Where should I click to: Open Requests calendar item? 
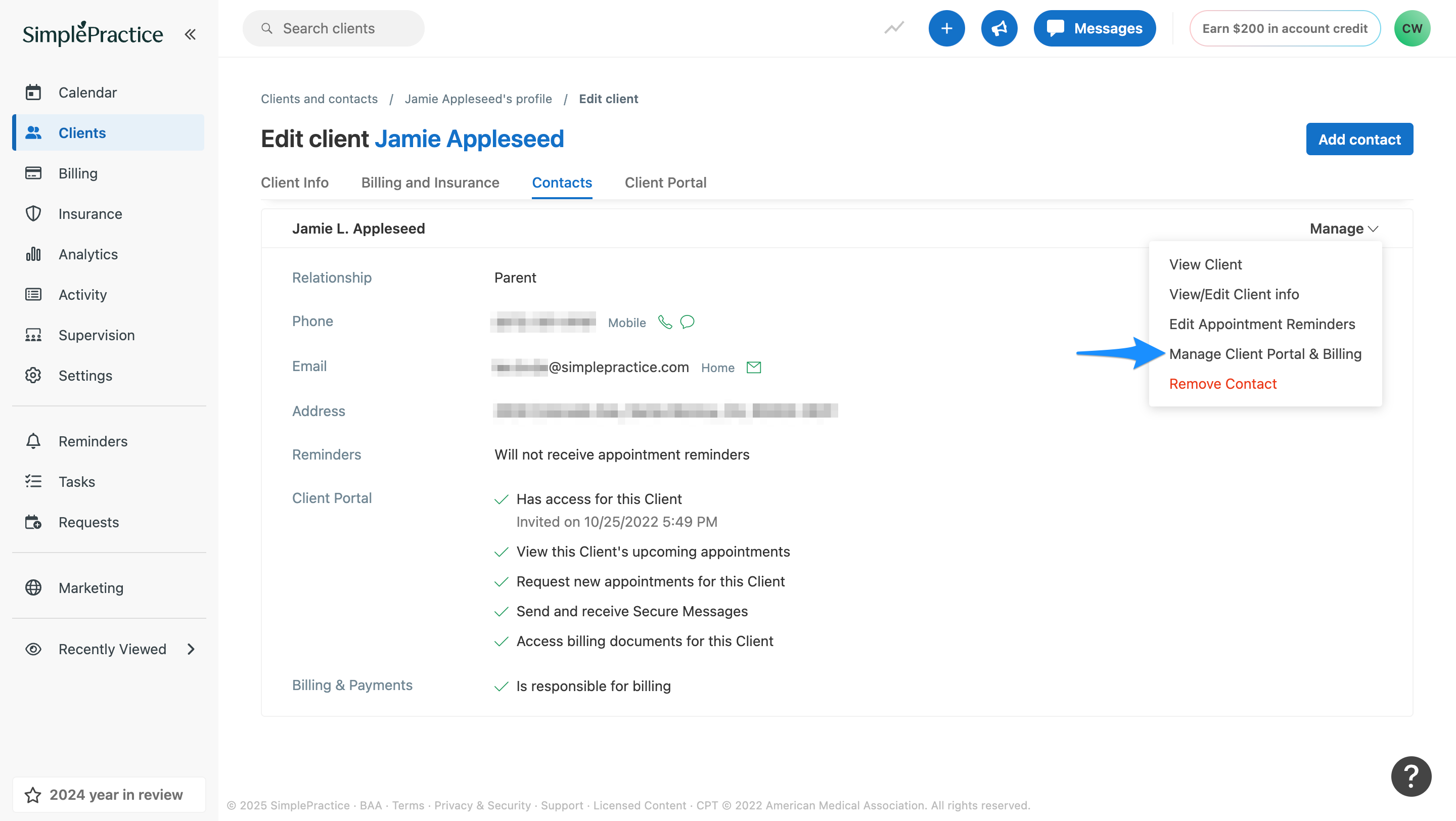pyautogui.click(x=109, y=522)
